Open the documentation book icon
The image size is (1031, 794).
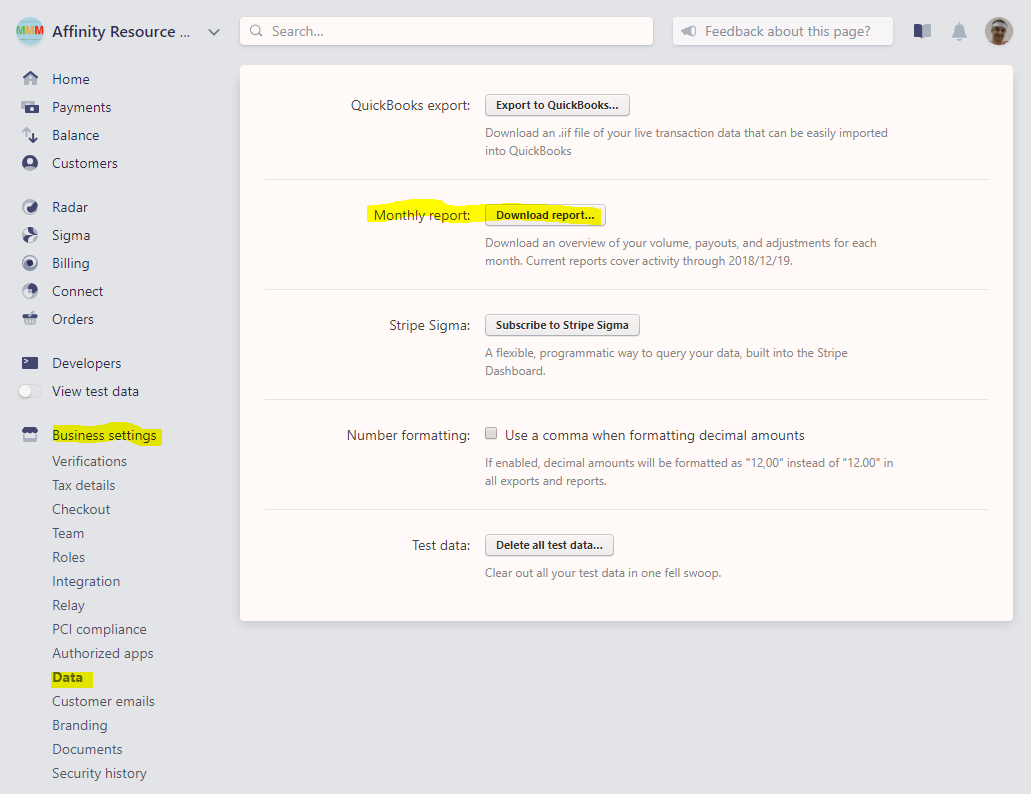923,31
